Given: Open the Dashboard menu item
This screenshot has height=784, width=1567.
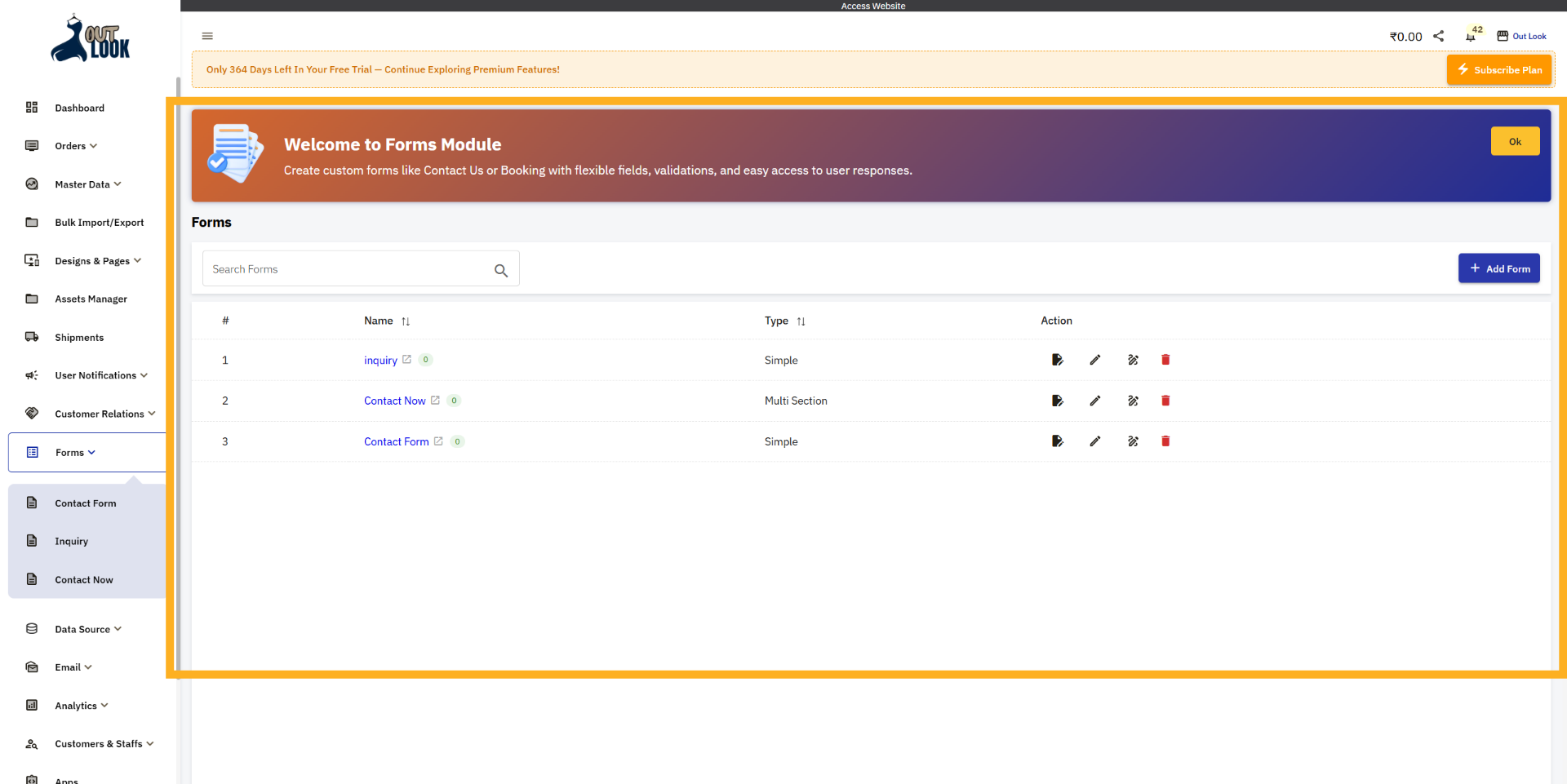Looking at the screenshot, I should coord(79,108).
